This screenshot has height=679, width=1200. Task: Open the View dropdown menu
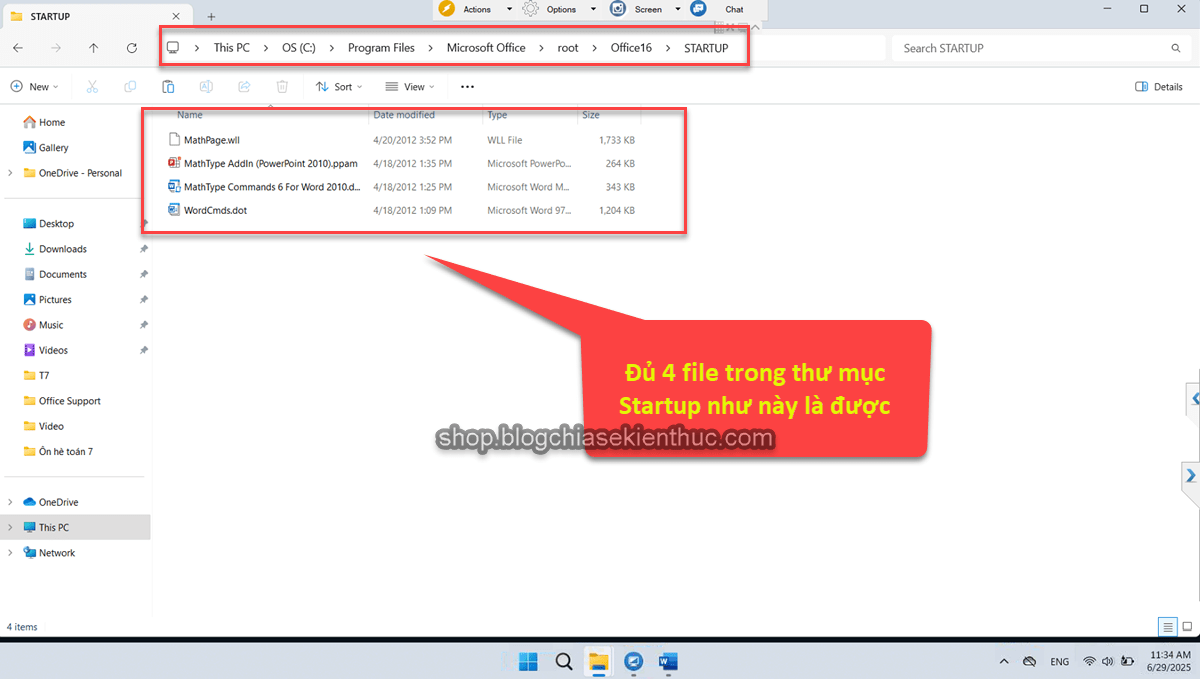410,87
